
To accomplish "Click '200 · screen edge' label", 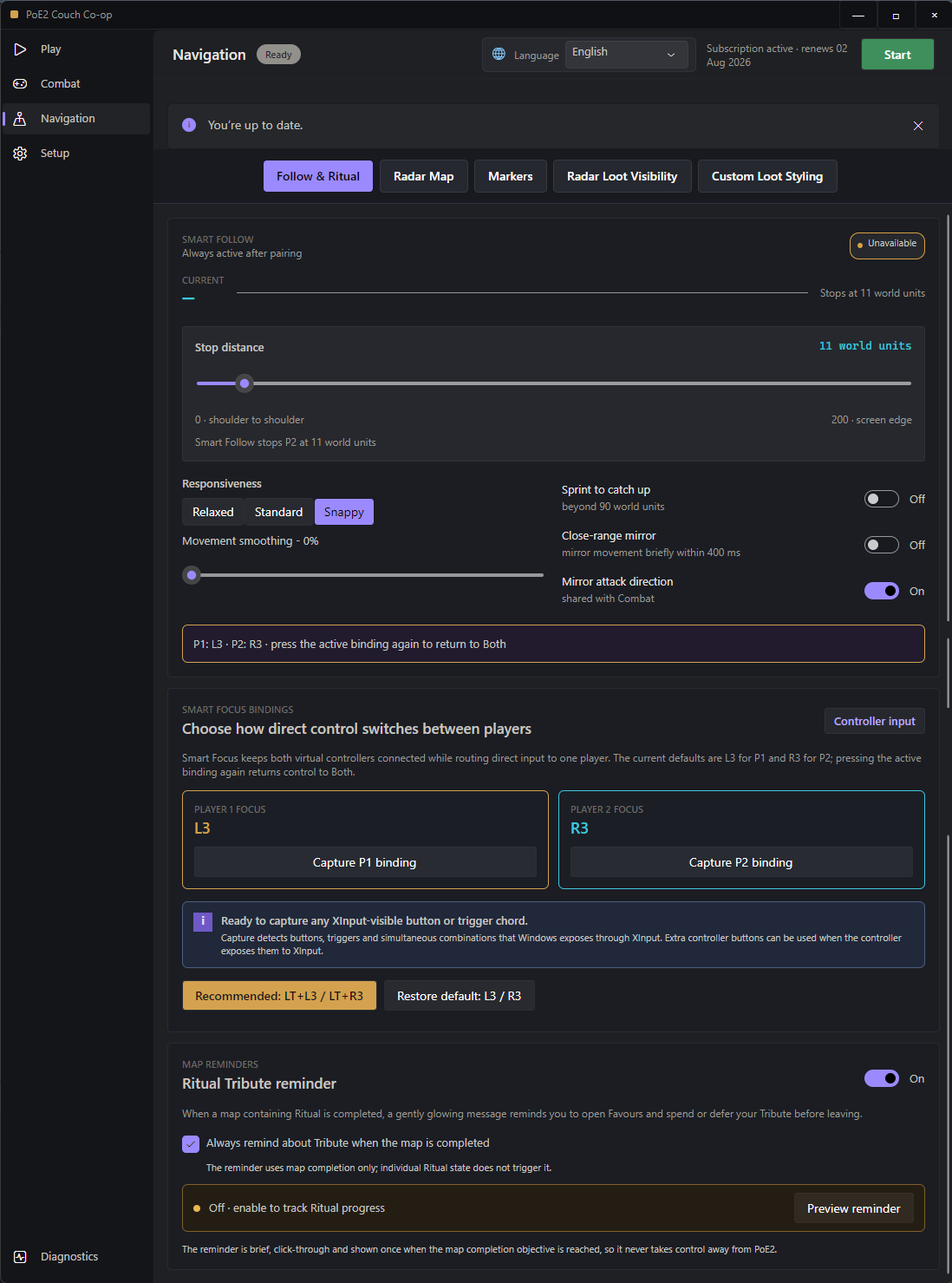I will [x=871, y=420].
